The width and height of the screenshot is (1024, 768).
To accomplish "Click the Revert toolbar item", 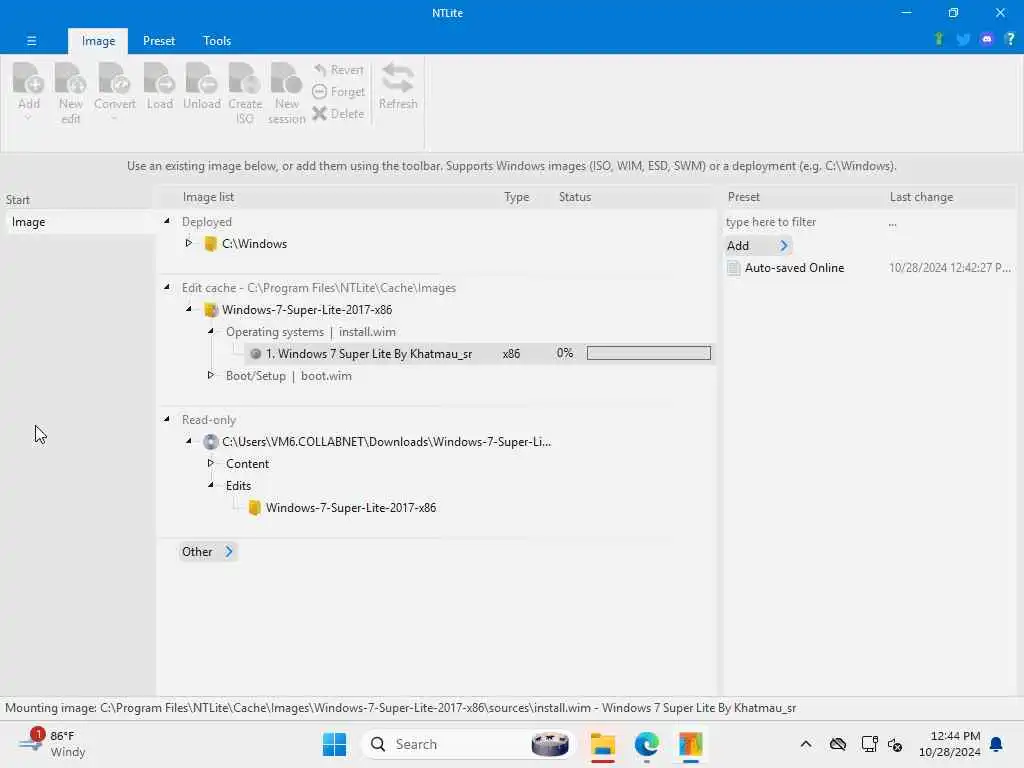I will tap(338, 70).
